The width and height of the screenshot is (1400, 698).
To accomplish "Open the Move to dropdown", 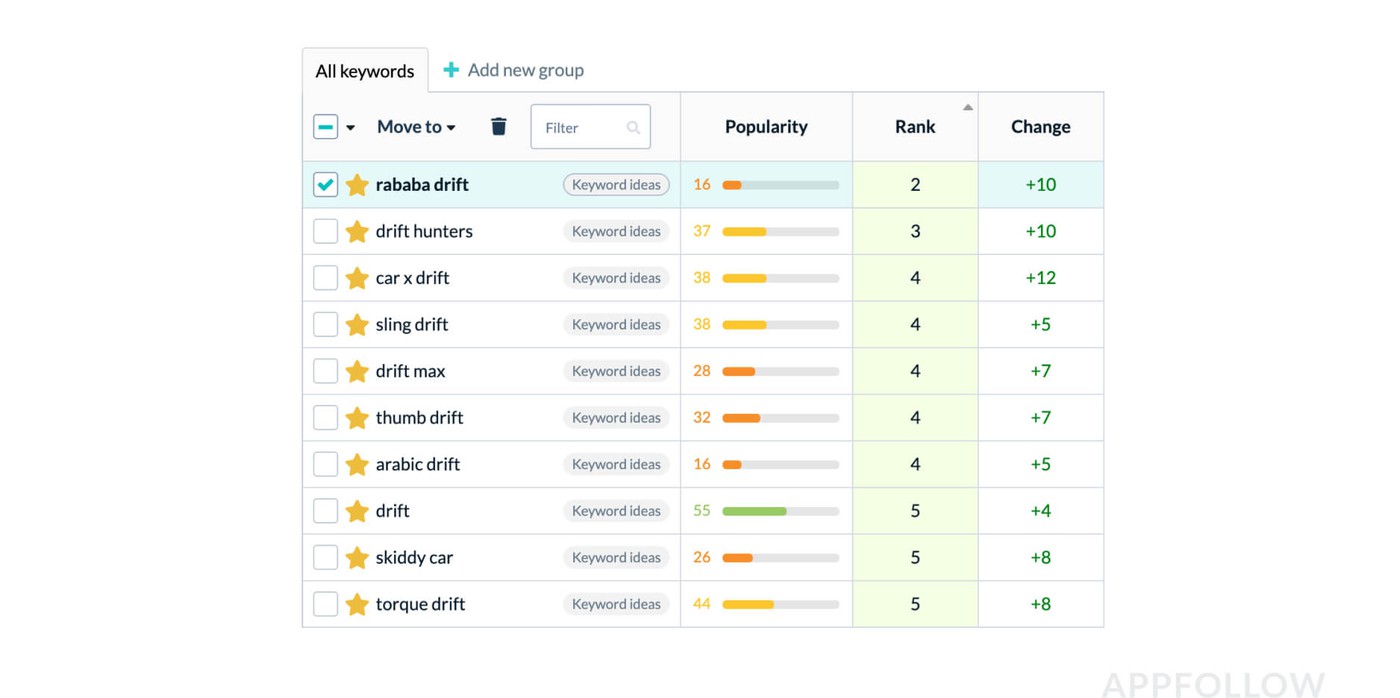I will pyautogui.click(x=416, y=127).
